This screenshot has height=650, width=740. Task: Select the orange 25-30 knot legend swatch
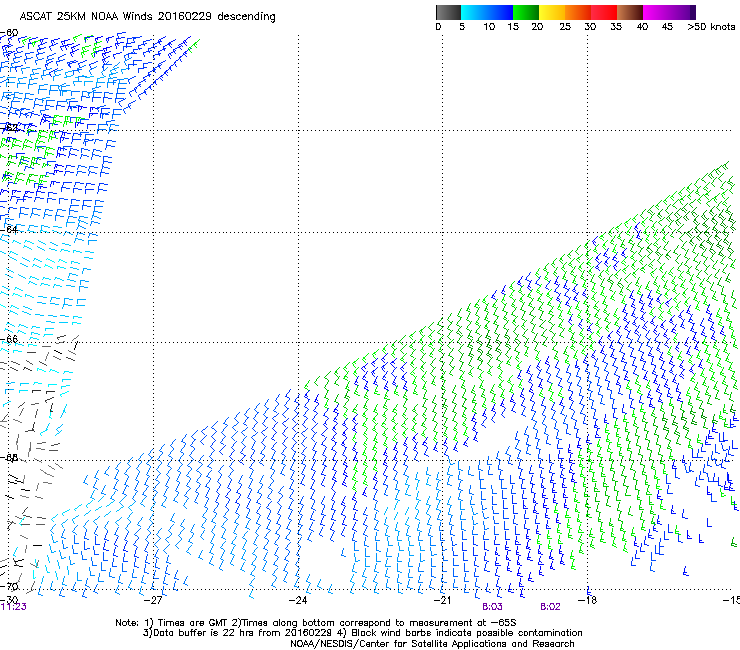tap(578, 12)
